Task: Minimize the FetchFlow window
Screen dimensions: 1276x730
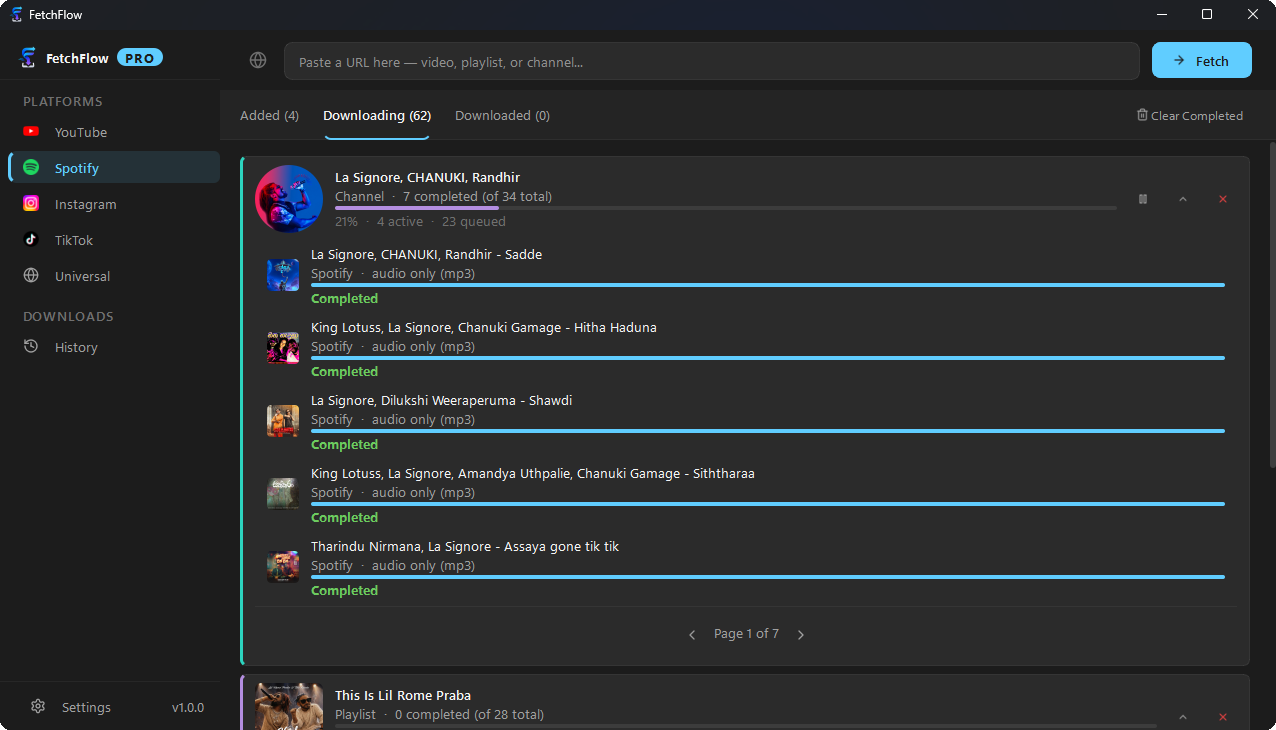Action: 1162,14
